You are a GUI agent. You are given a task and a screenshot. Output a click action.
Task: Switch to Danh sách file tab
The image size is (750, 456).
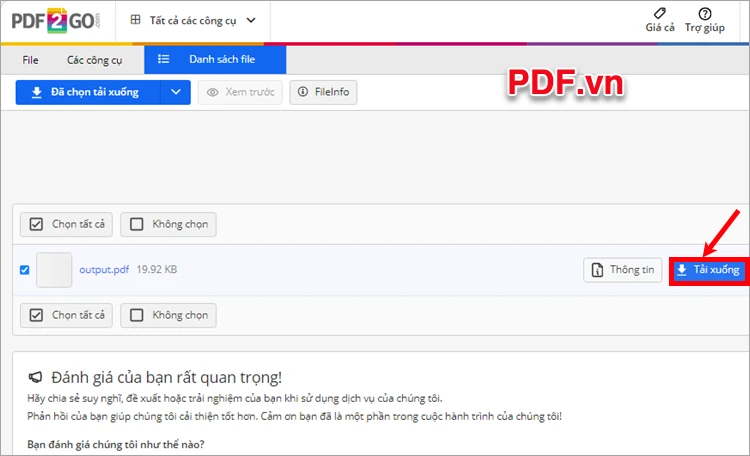[x=215, y=59]
